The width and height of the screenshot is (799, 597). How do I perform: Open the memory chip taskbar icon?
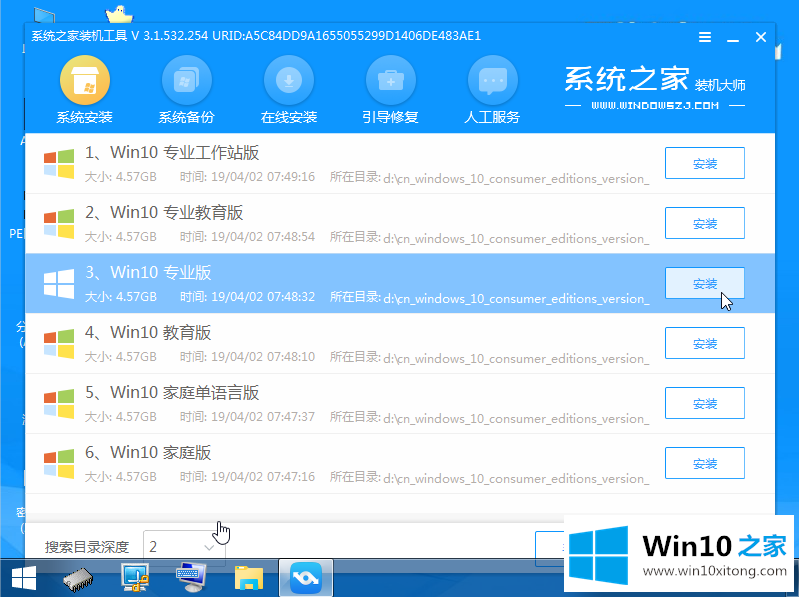78,579
